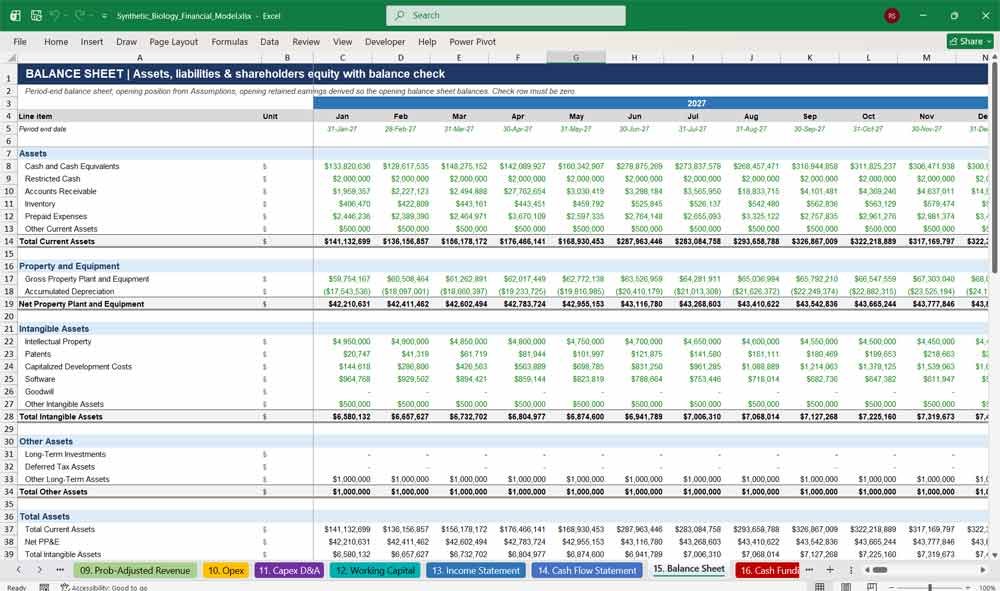Screen dimensions: 1000x591
Task: Open the Formulas ribbon tab
Action: (x=230, y=41)
